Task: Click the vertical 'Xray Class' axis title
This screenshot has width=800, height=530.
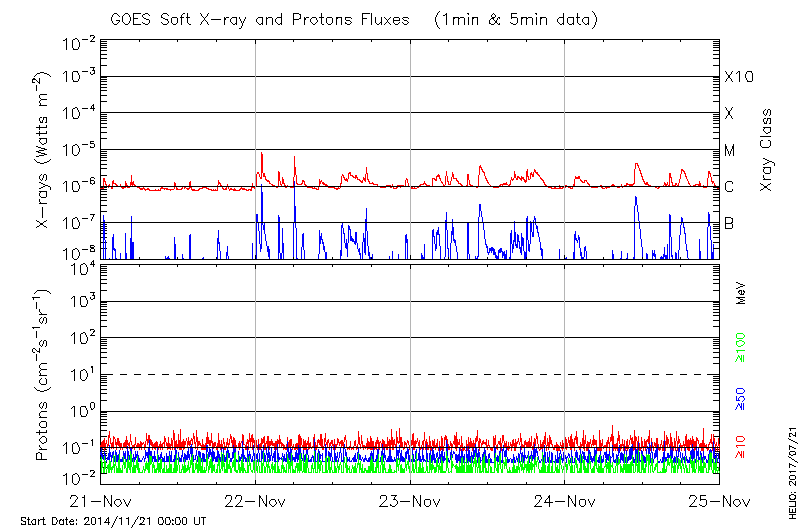Action: pyautogui.click(x=767, y=150)
